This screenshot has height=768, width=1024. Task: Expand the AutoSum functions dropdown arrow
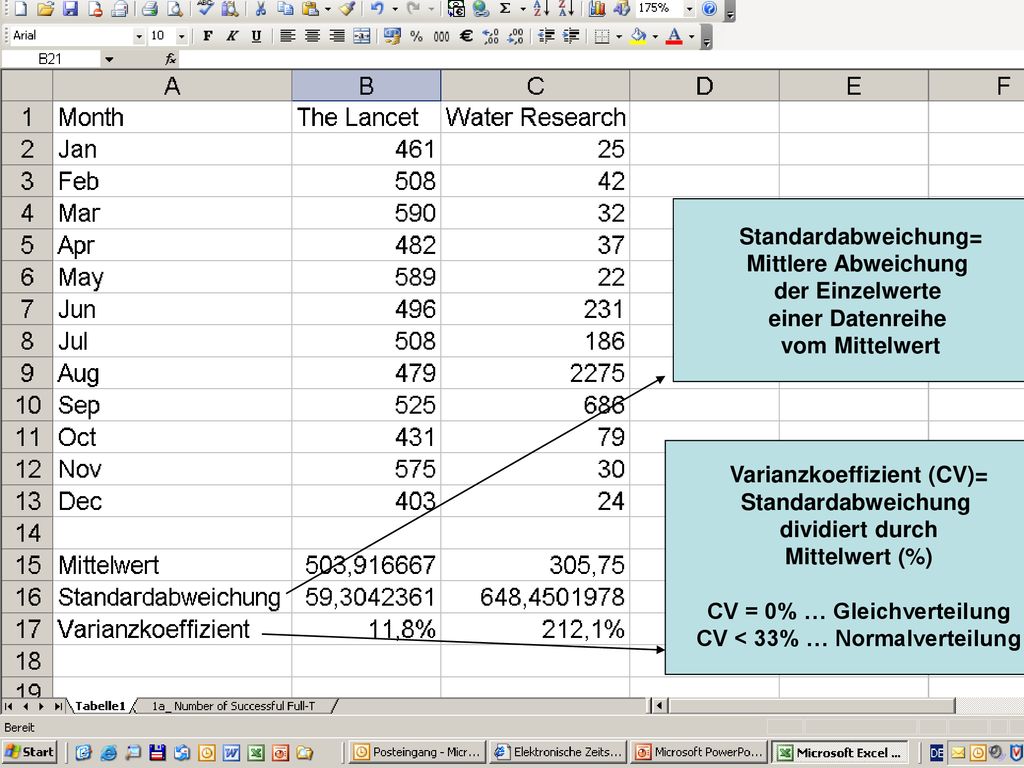tap(522, 9)
